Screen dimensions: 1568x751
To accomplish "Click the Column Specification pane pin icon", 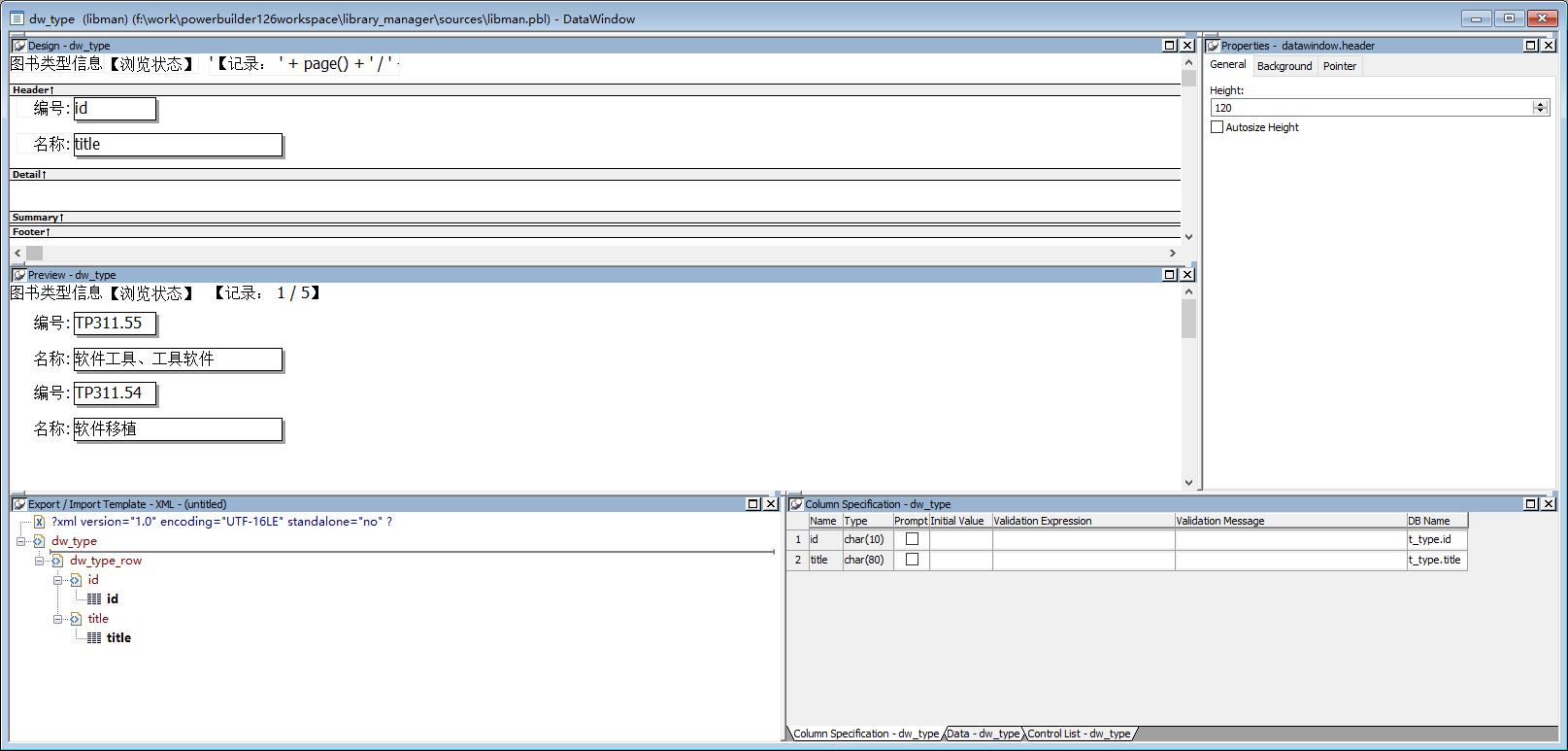I will pos(796,504).
